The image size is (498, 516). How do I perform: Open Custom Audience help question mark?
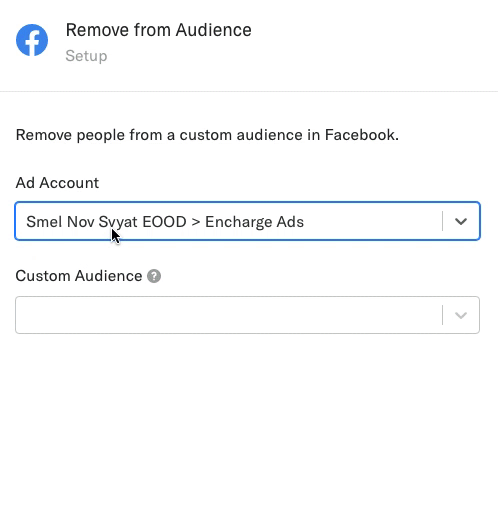click(154, 276)
